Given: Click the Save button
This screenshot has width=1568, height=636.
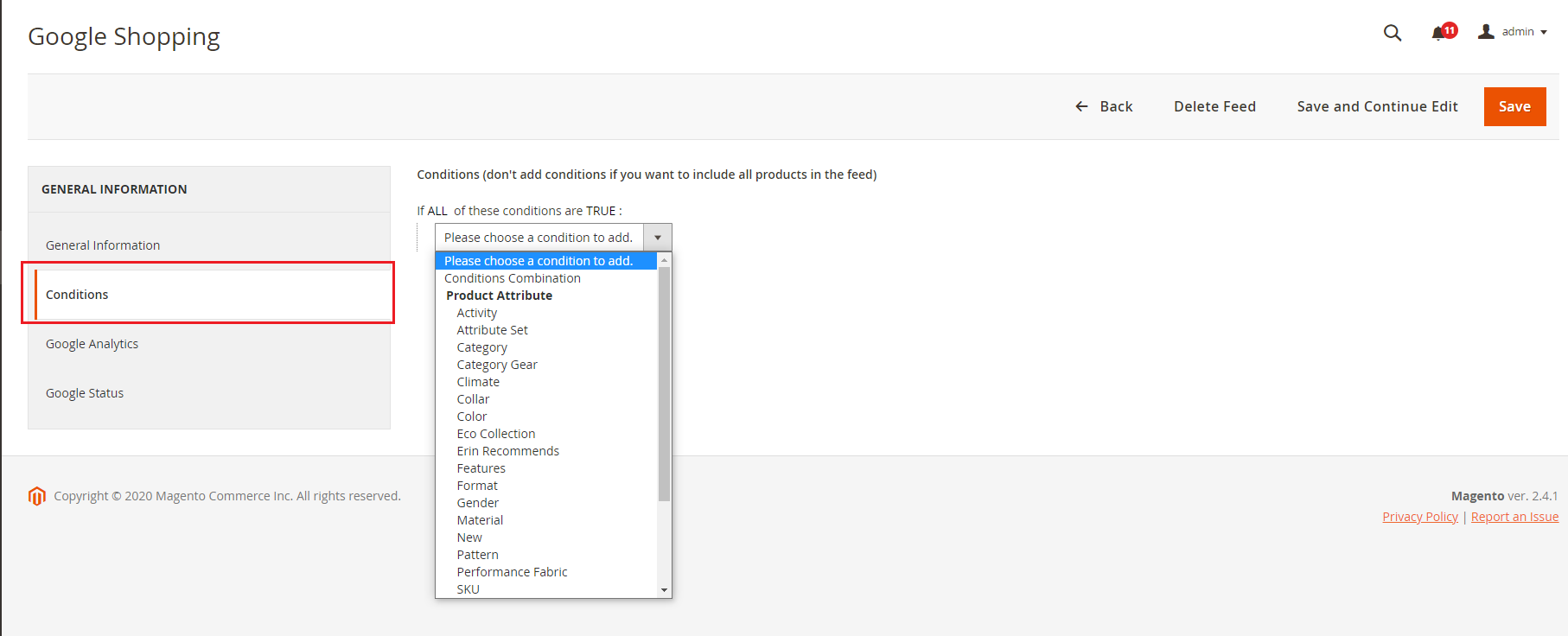Looking at the screenshot, I should click(1514, 106).
